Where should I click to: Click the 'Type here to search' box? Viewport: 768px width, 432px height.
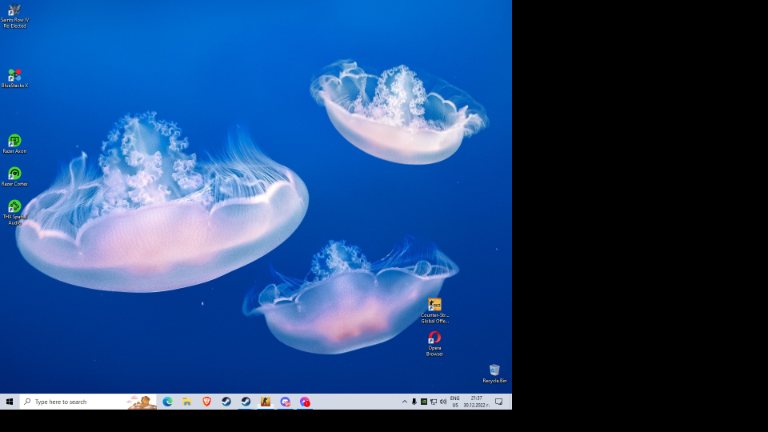(80, 401)
